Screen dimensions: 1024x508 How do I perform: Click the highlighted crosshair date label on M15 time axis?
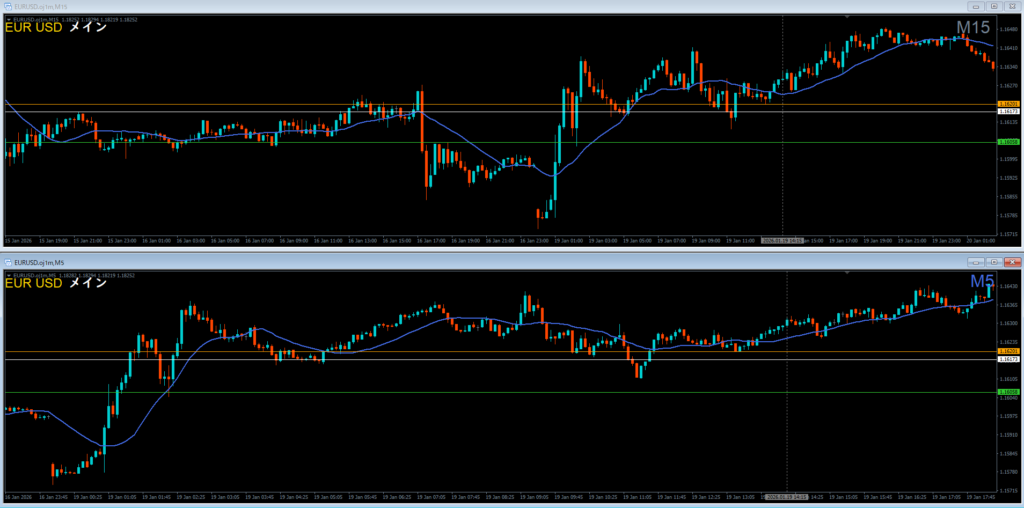point(782,240)
